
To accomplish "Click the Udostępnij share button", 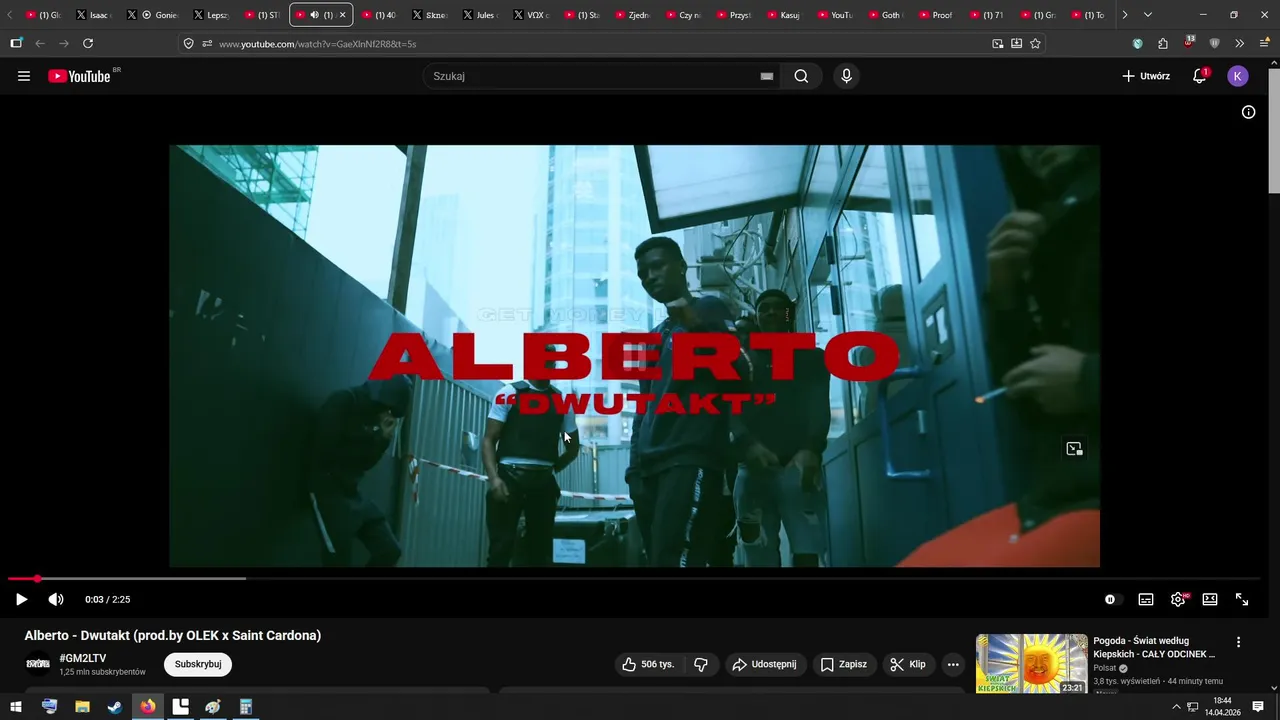I will (764, 664).
